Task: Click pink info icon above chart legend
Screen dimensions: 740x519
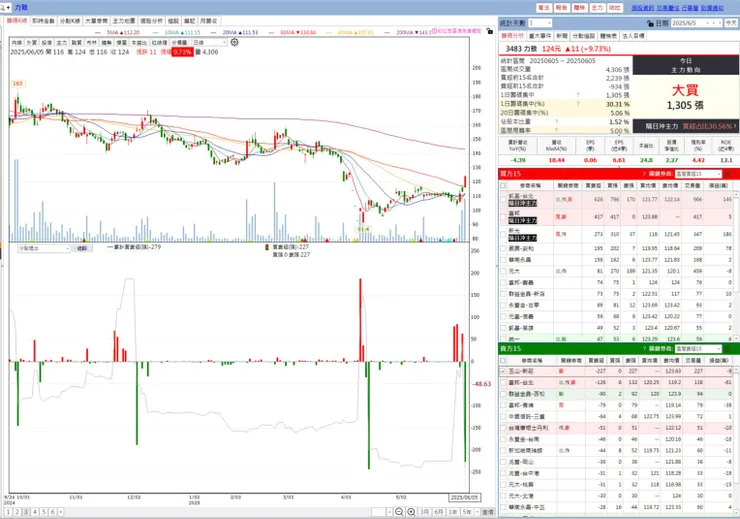Action: (x=434, y=31)
